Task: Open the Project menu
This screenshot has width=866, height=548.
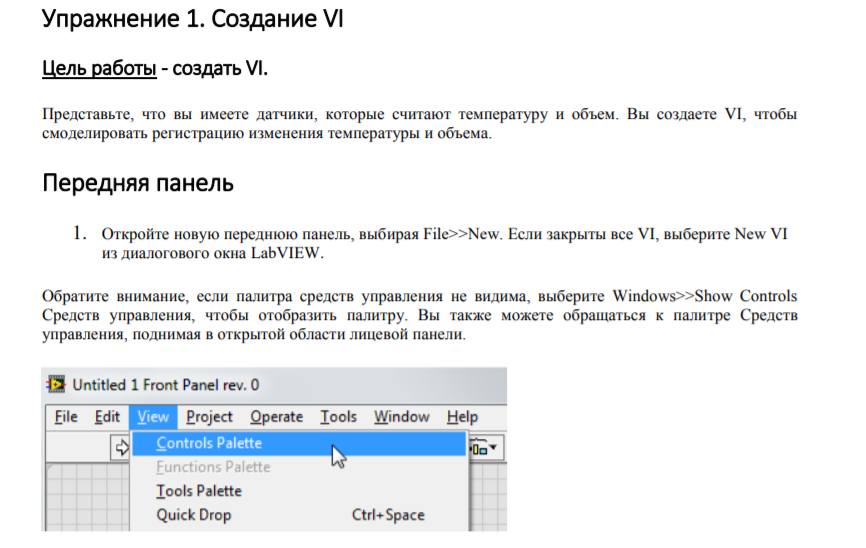Action: coord(209,417)
